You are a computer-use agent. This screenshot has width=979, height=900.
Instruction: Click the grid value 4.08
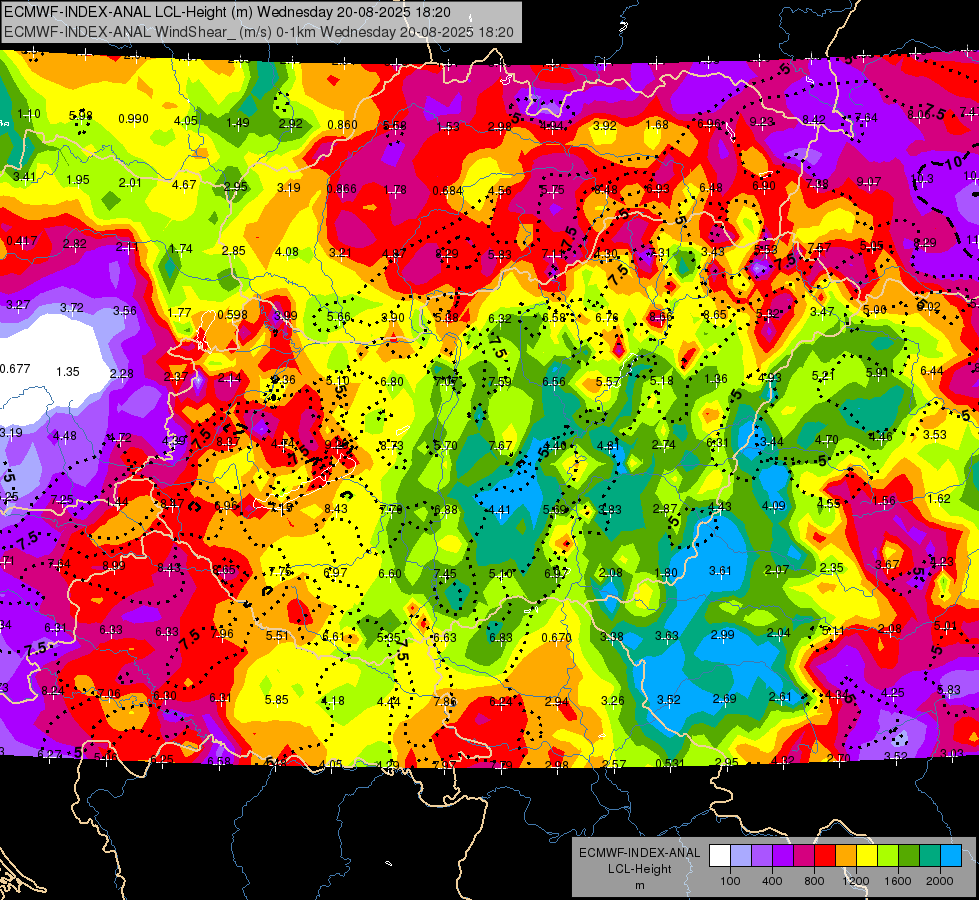pos(287,252)
